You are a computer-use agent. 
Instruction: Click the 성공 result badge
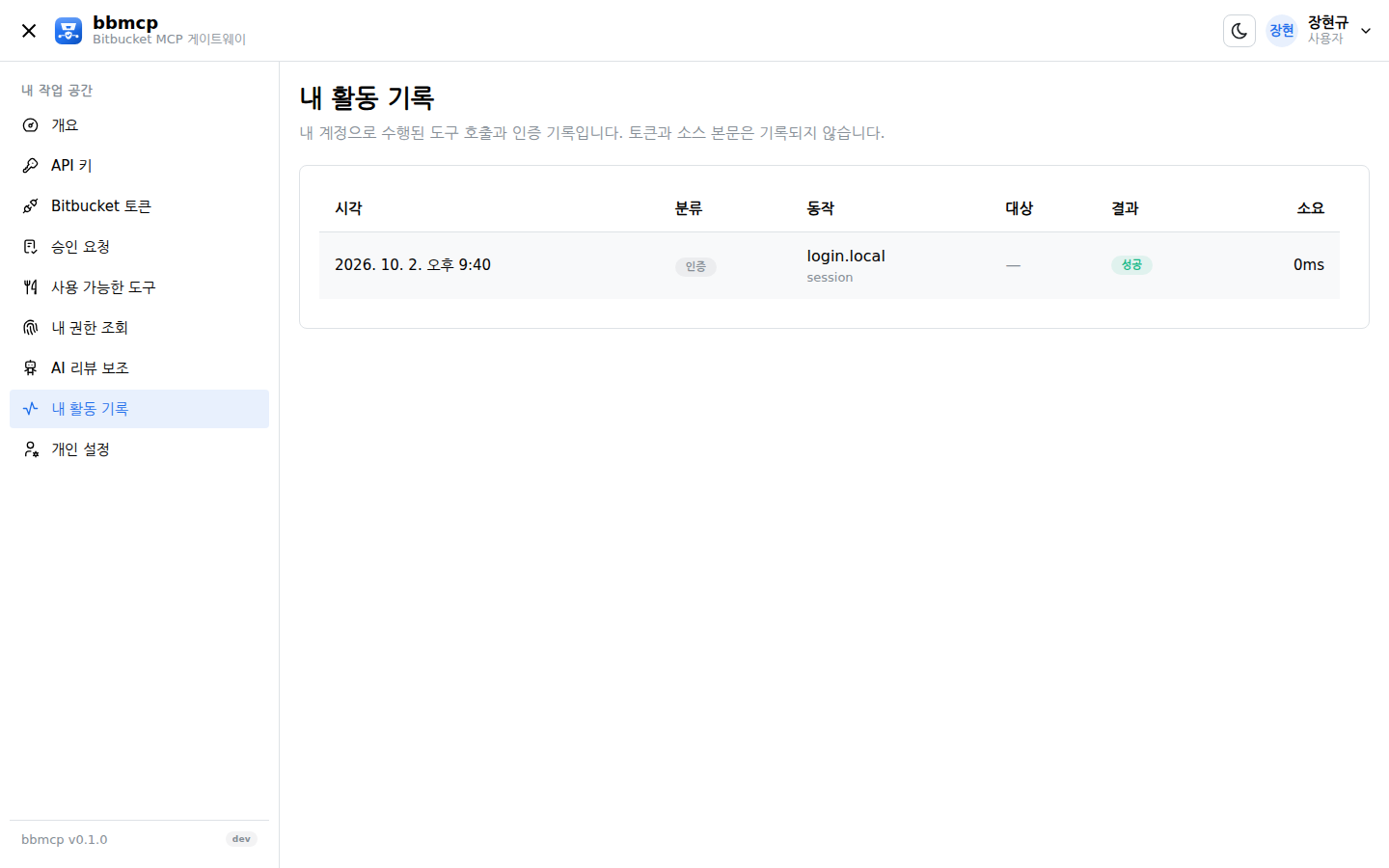click(x=1131, y=265)
